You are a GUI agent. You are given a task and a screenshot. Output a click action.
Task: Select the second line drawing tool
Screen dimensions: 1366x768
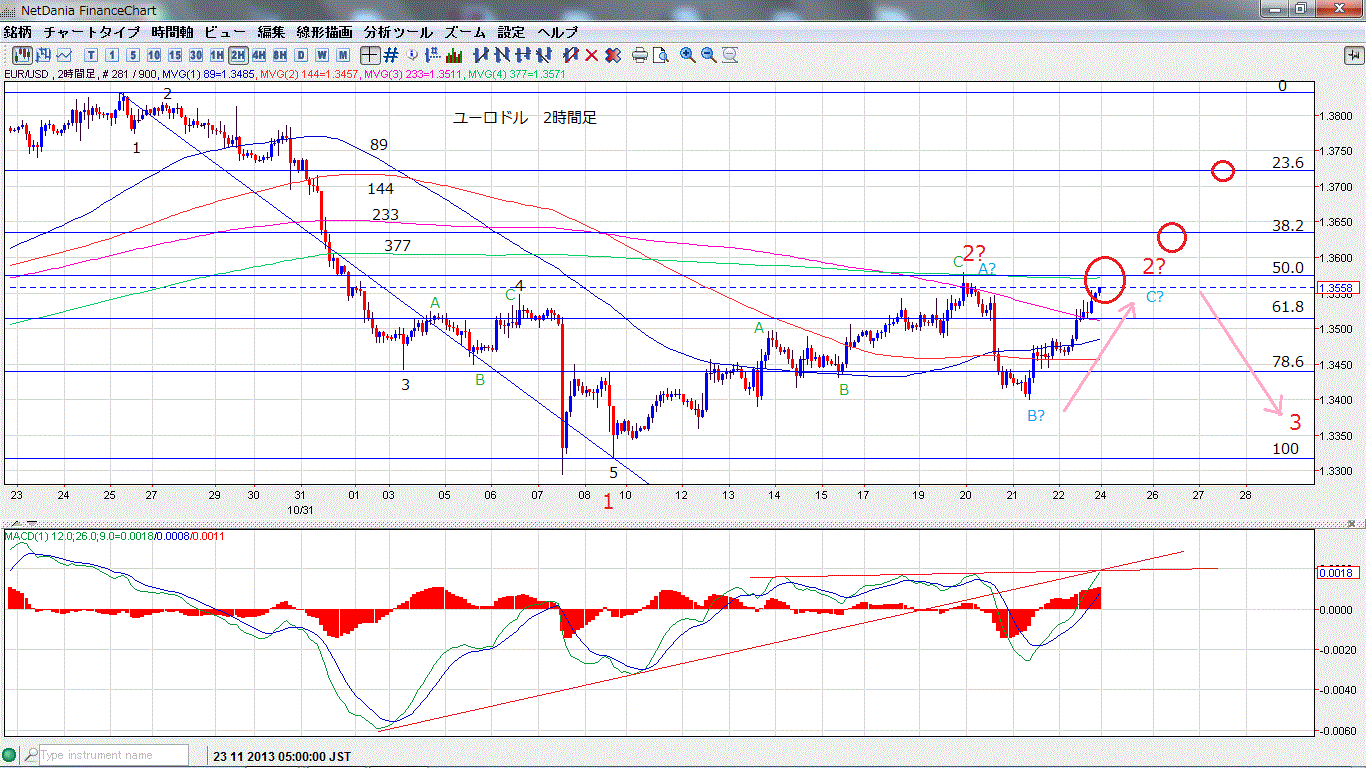pos(502,55)
